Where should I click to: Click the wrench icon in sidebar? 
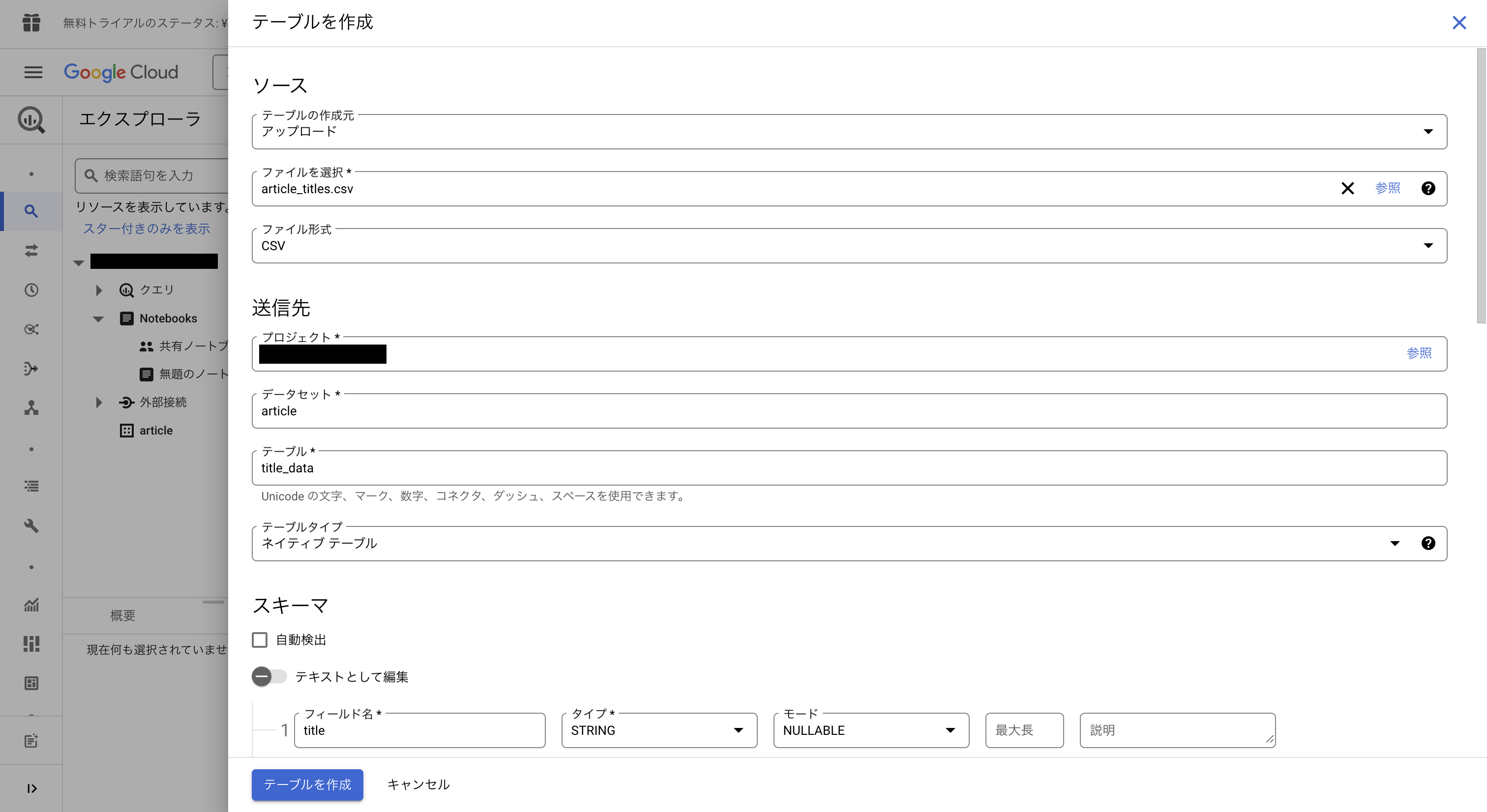[31, 526]
